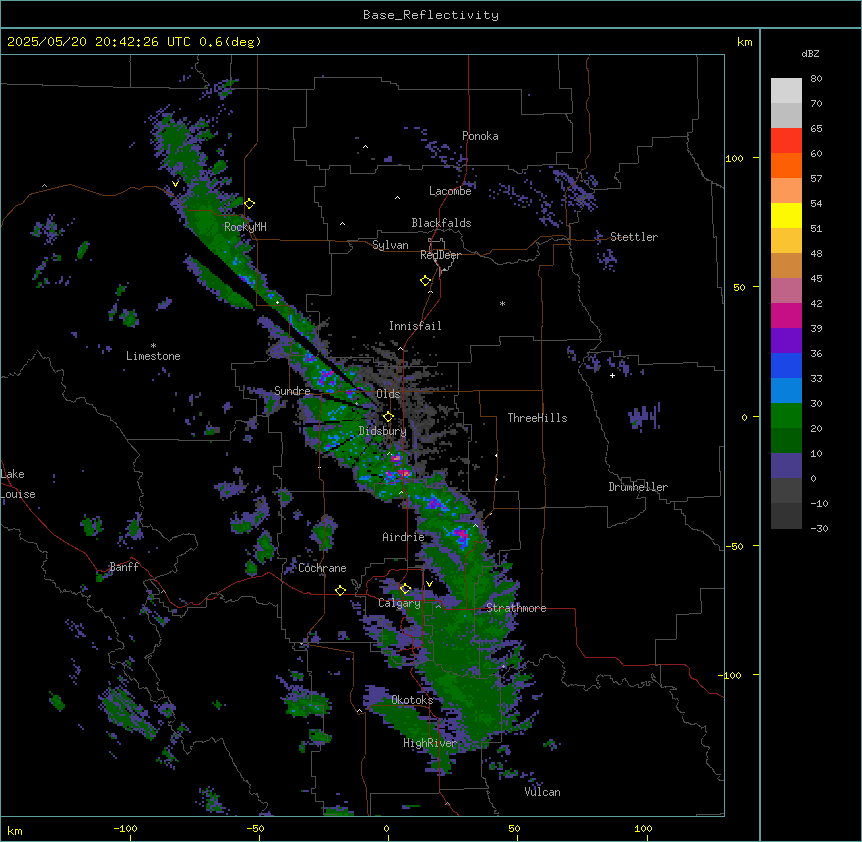Click the yellow diamond marker below Olds
862x842 pixels.
388,417
